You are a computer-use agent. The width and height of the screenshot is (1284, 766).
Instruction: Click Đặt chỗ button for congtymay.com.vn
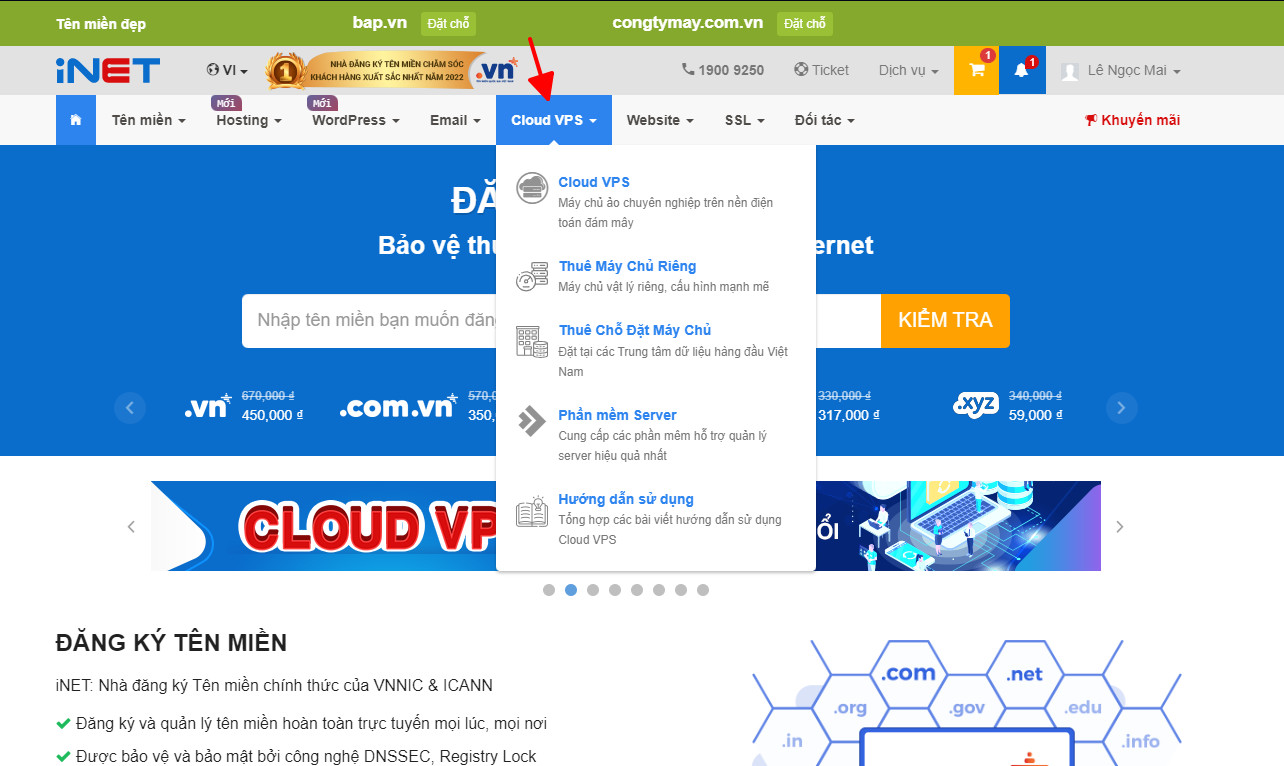pyautogui.click(x=805, y=23)
